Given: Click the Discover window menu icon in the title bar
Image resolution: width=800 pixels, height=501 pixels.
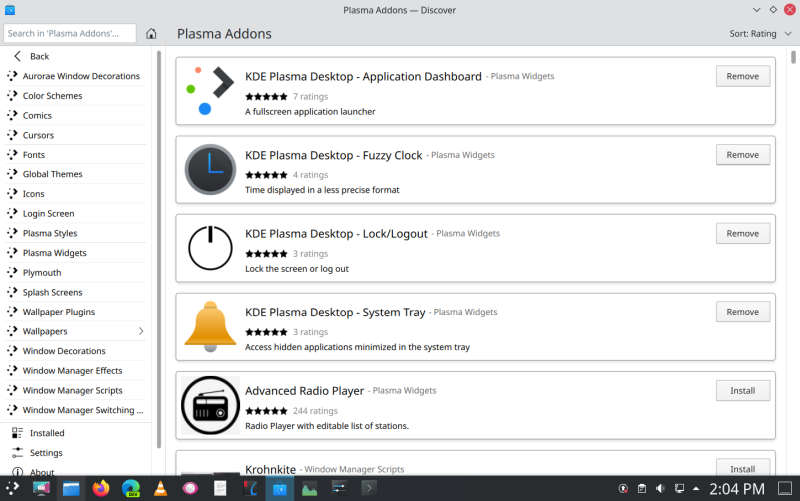Looking at the screenshot, I should pos(10,10).
